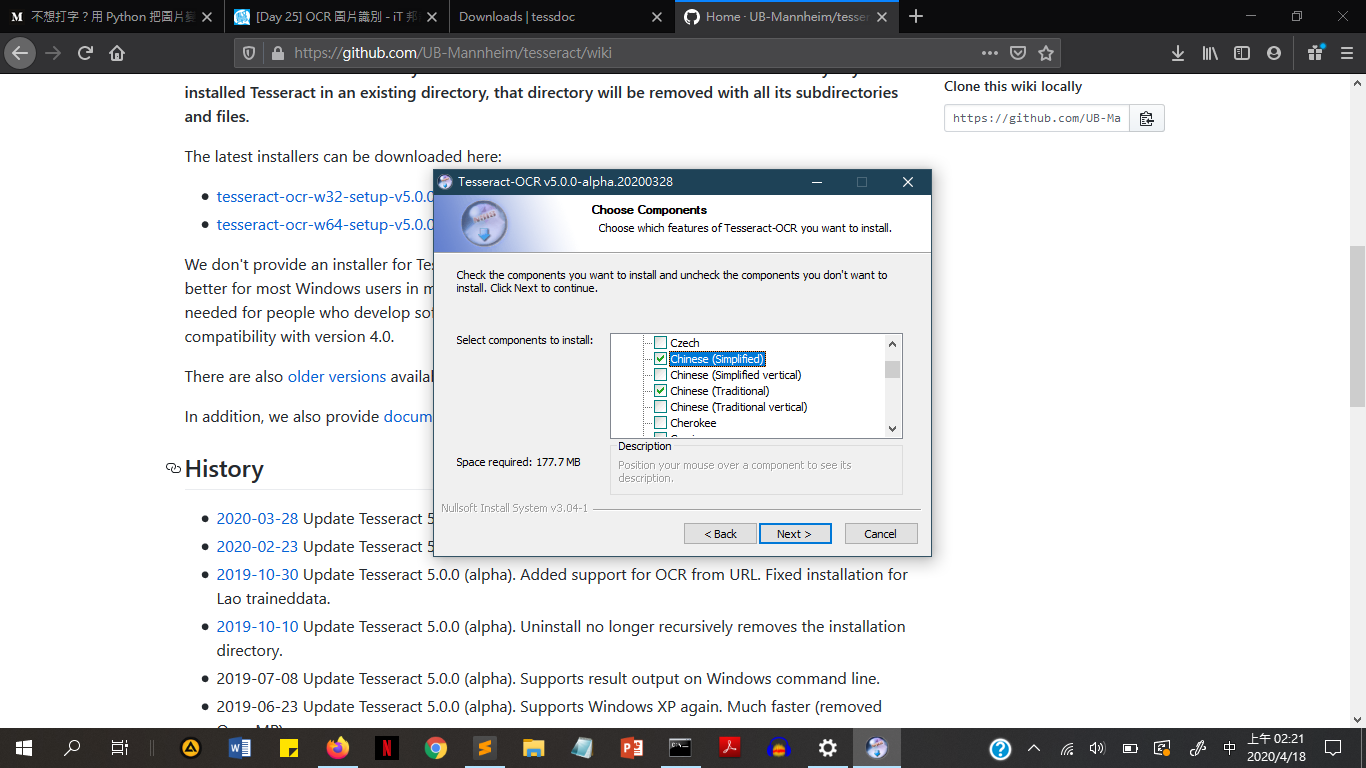The height and width of the screenshot is (768, 1366).
Task: Show hidden system tray icons
Action: [1034, 747]
